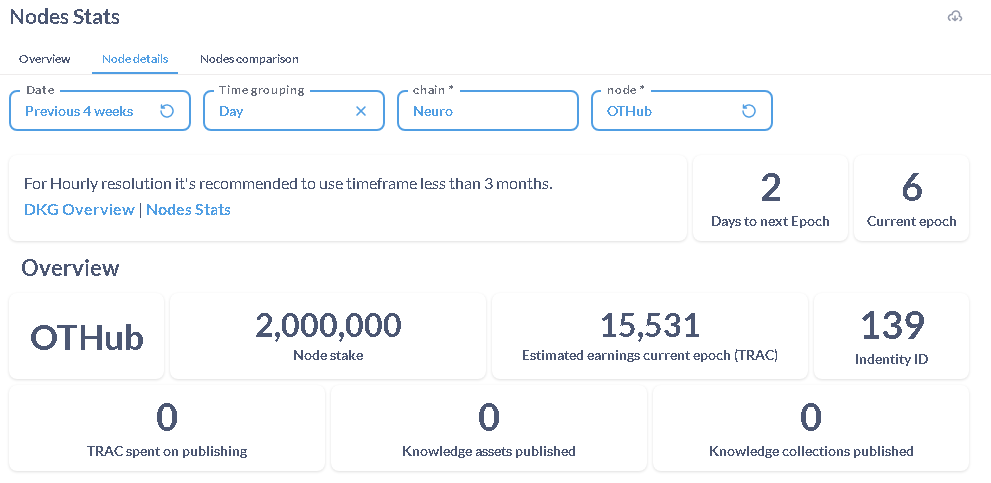The image size is (991, 483).
Task: Click the Node stake label
Action: pyautogui.click(x=328, y=355)
